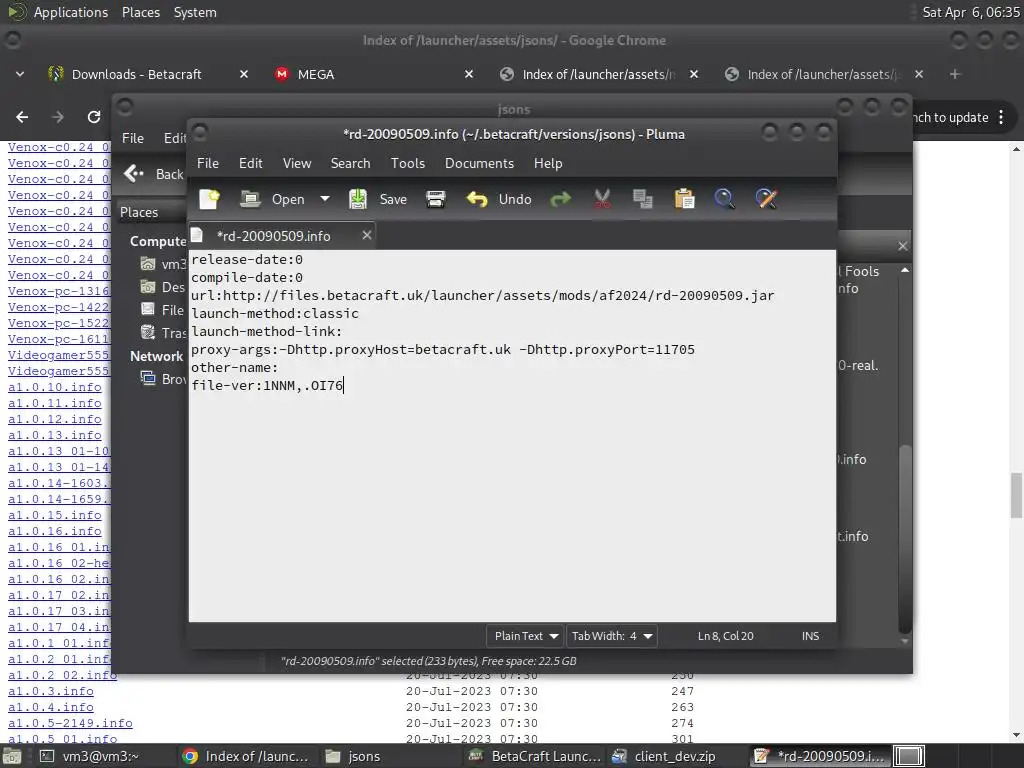The image size is (1024, 768).
Task: Open the System panel menu
Action: tap(195, 12)
